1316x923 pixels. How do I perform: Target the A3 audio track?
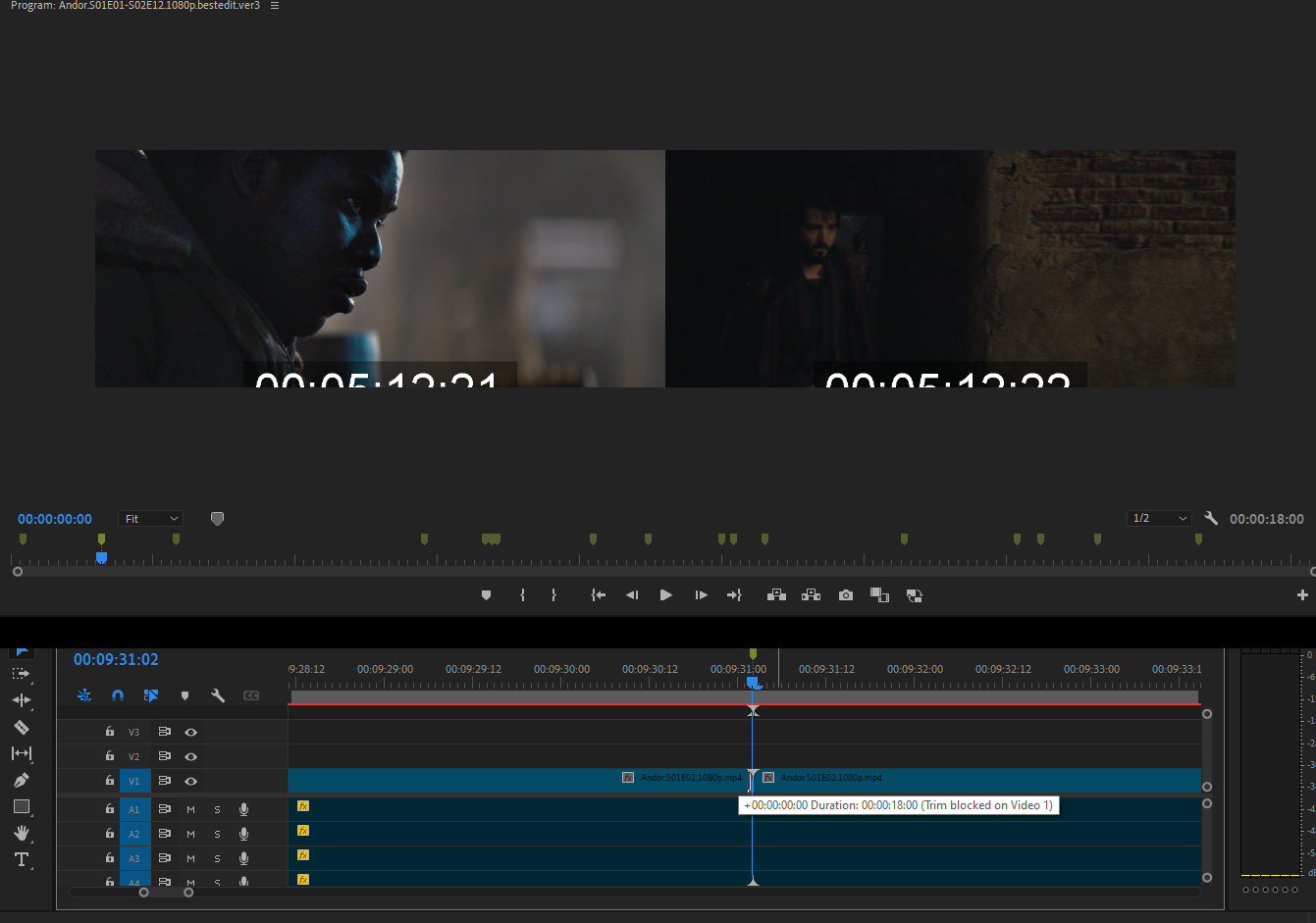tap(134, 858)
